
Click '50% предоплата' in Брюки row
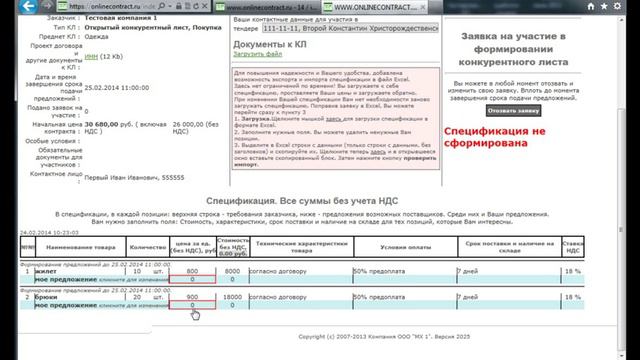point(379,297)
